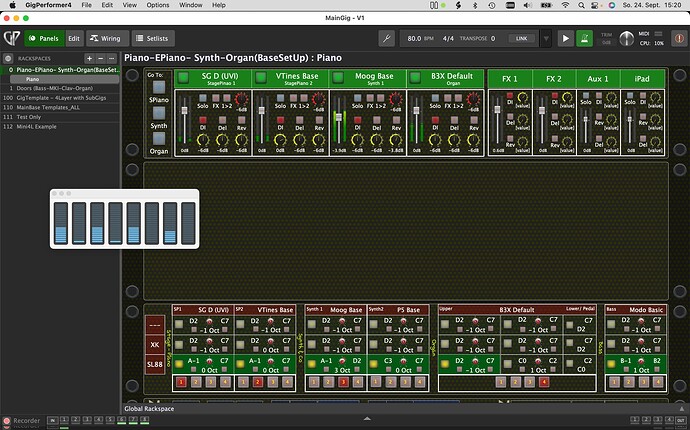This screenshot has height=430, width=690.
Task: Turn yellow DI knob in VTines Base channel
Action: pyautogui.click(x=280, y=140)
